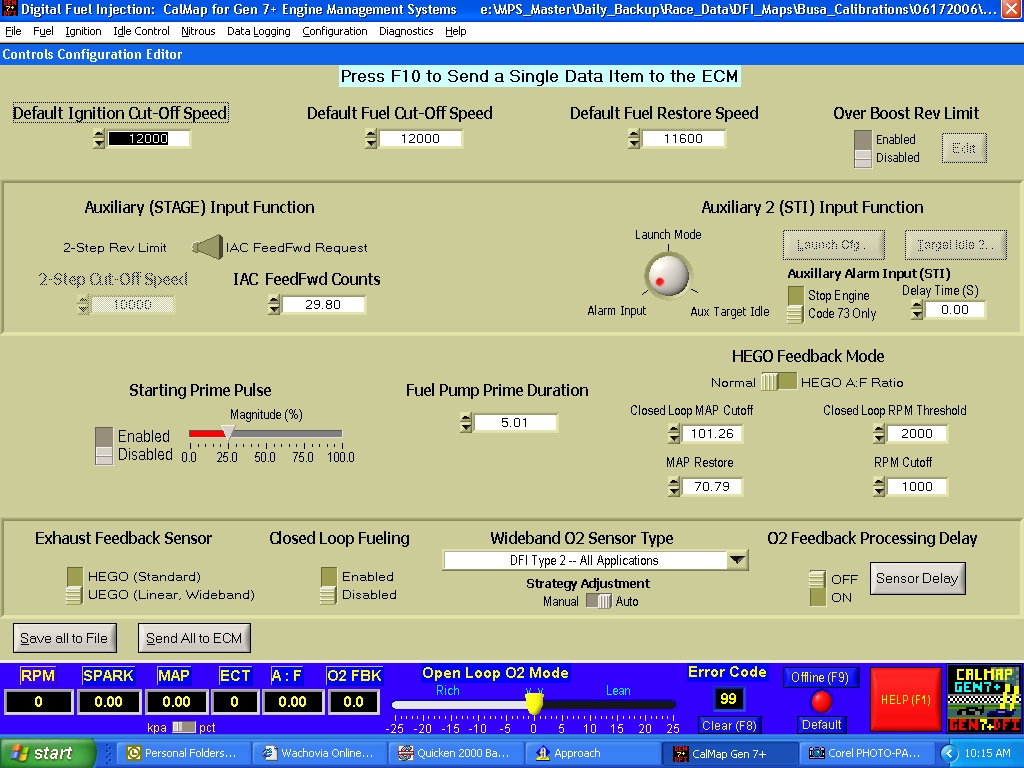This screenshot has height=768, width=1024.
Task: Click the IAC FeedFwd Counts stepper arrows
Action: click(274, 304)
